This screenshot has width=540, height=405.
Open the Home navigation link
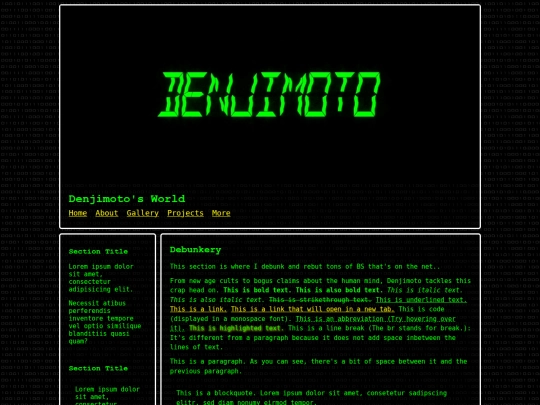pos(77,213)
